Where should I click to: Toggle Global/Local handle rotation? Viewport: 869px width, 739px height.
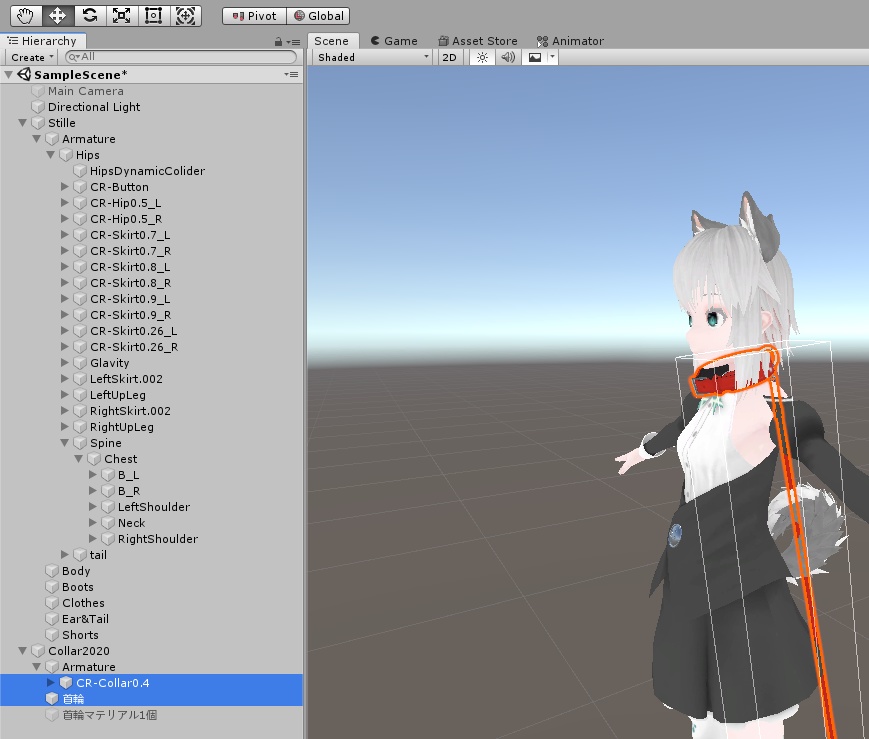(319, 16)
